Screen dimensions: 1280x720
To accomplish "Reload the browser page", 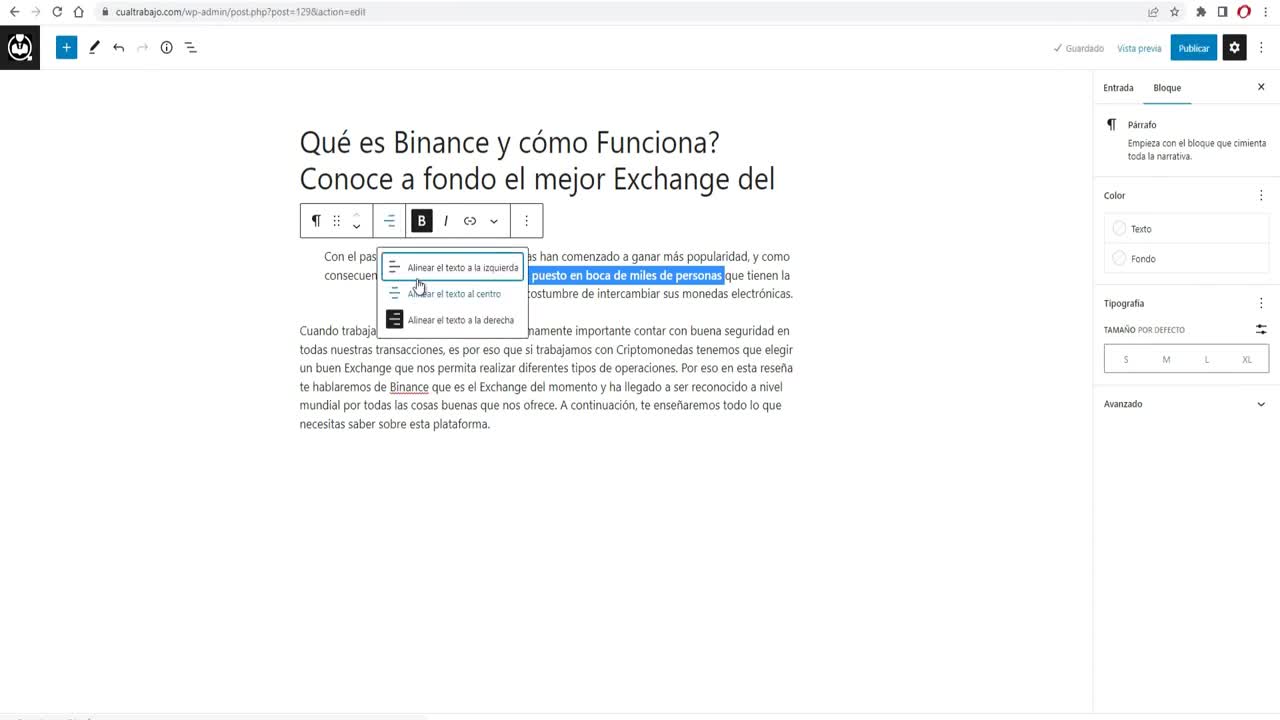I will 57,12.
